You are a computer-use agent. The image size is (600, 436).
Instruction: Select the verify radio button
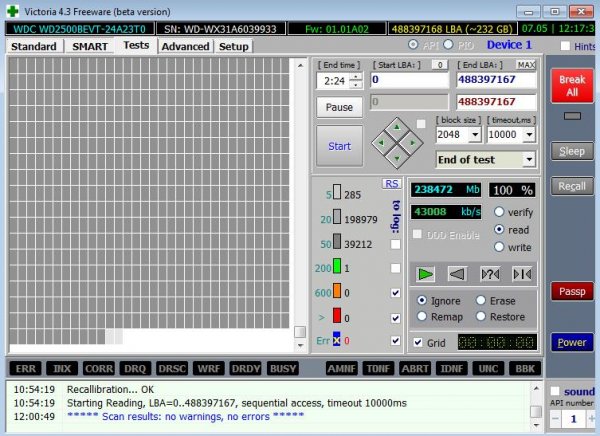(499, 212)
